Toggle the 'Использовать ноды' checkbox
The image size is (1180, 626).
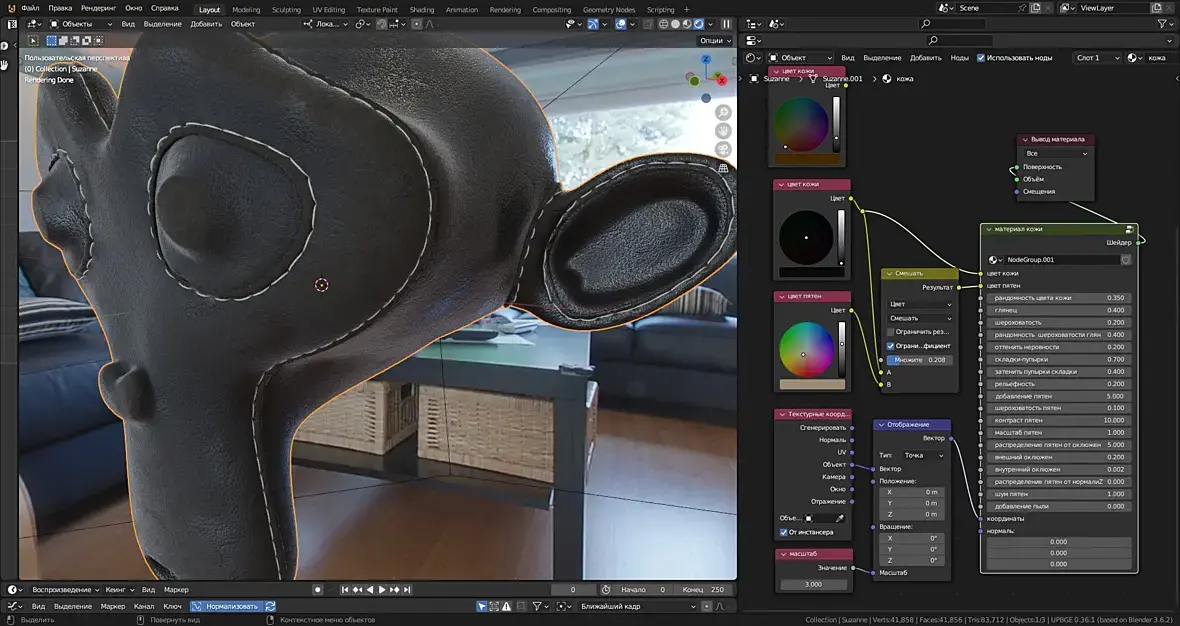click(981, 58)
